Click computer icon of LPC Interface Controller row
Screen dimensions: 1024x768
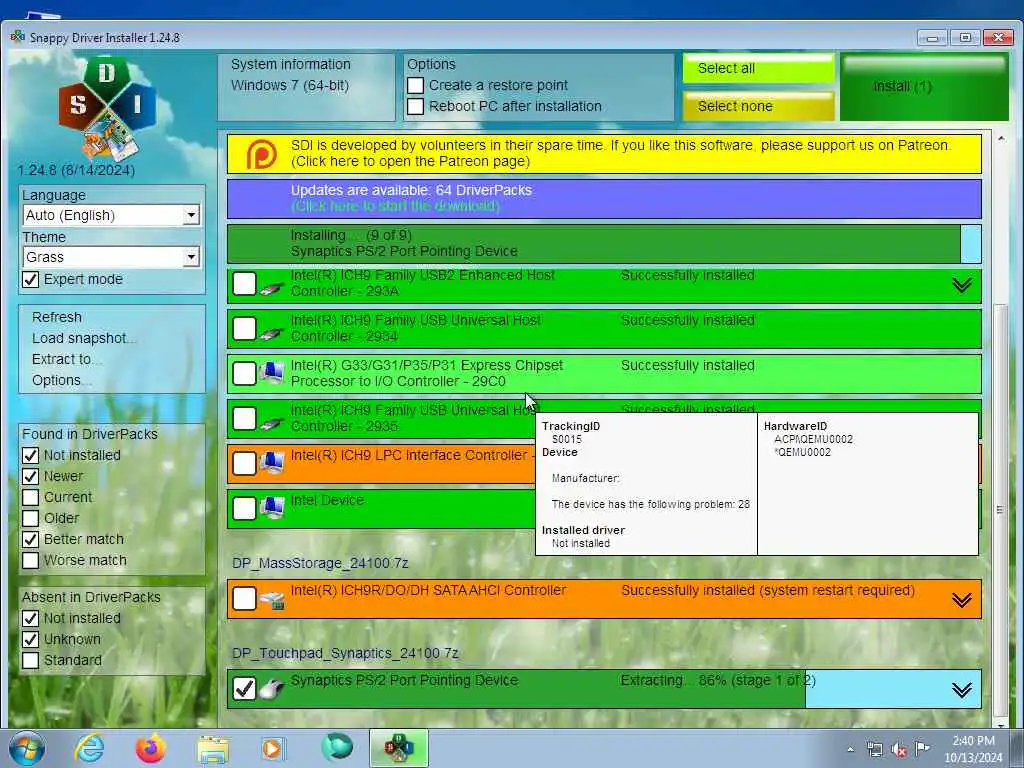(x=272, y=463)
